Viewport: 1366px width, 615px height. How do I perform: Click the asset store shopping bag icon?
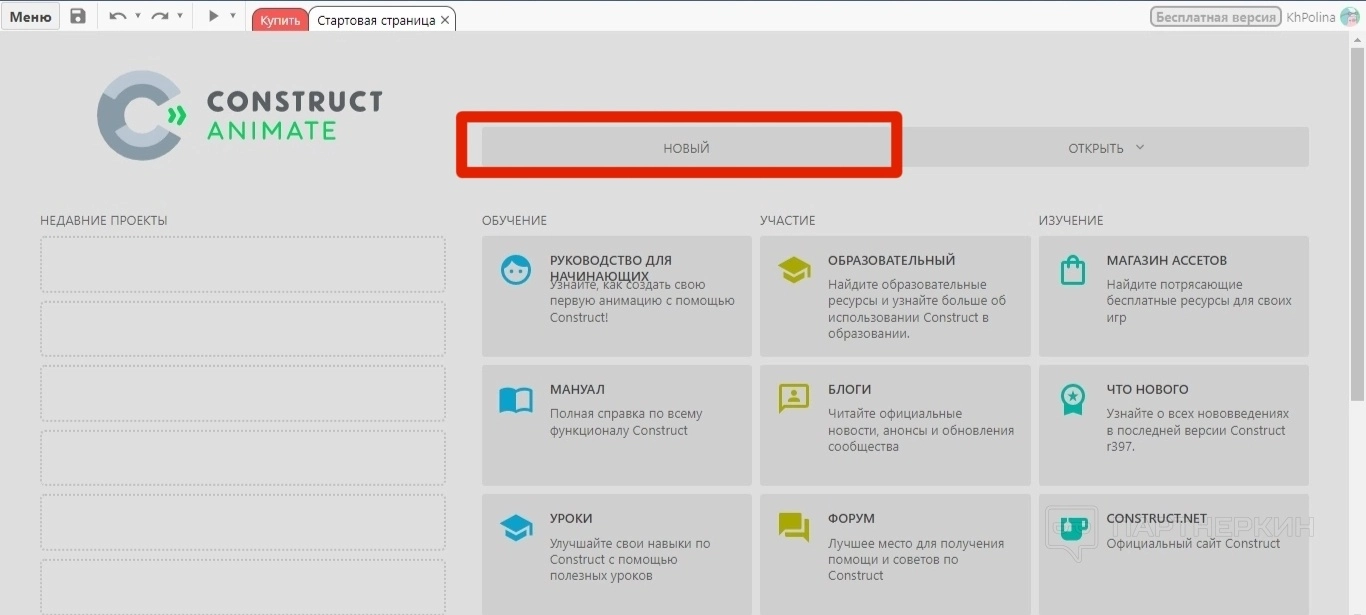pos(1072,270)
